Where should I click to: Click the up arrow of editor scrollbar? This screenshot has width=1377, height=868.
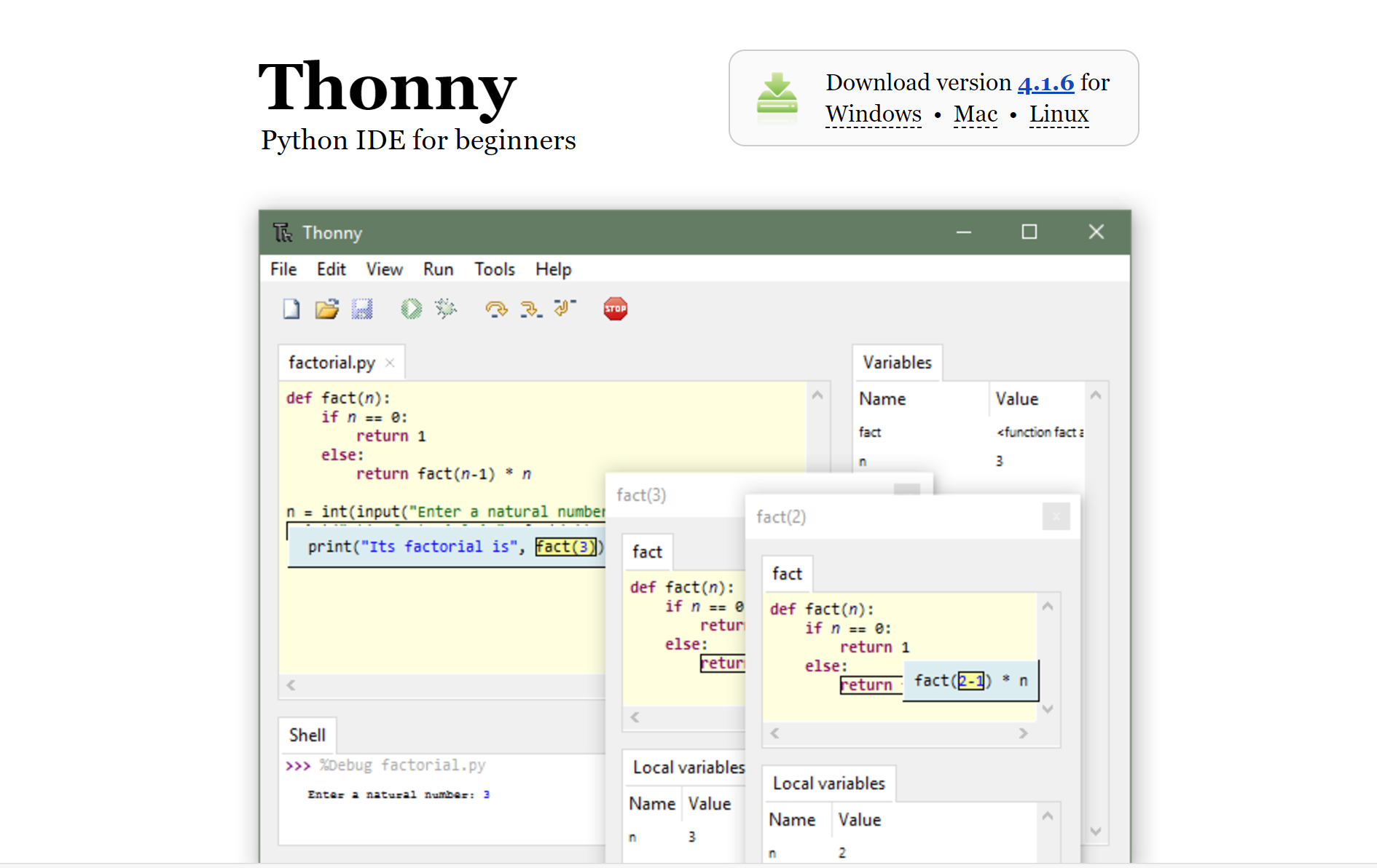[x=817, y=395]
